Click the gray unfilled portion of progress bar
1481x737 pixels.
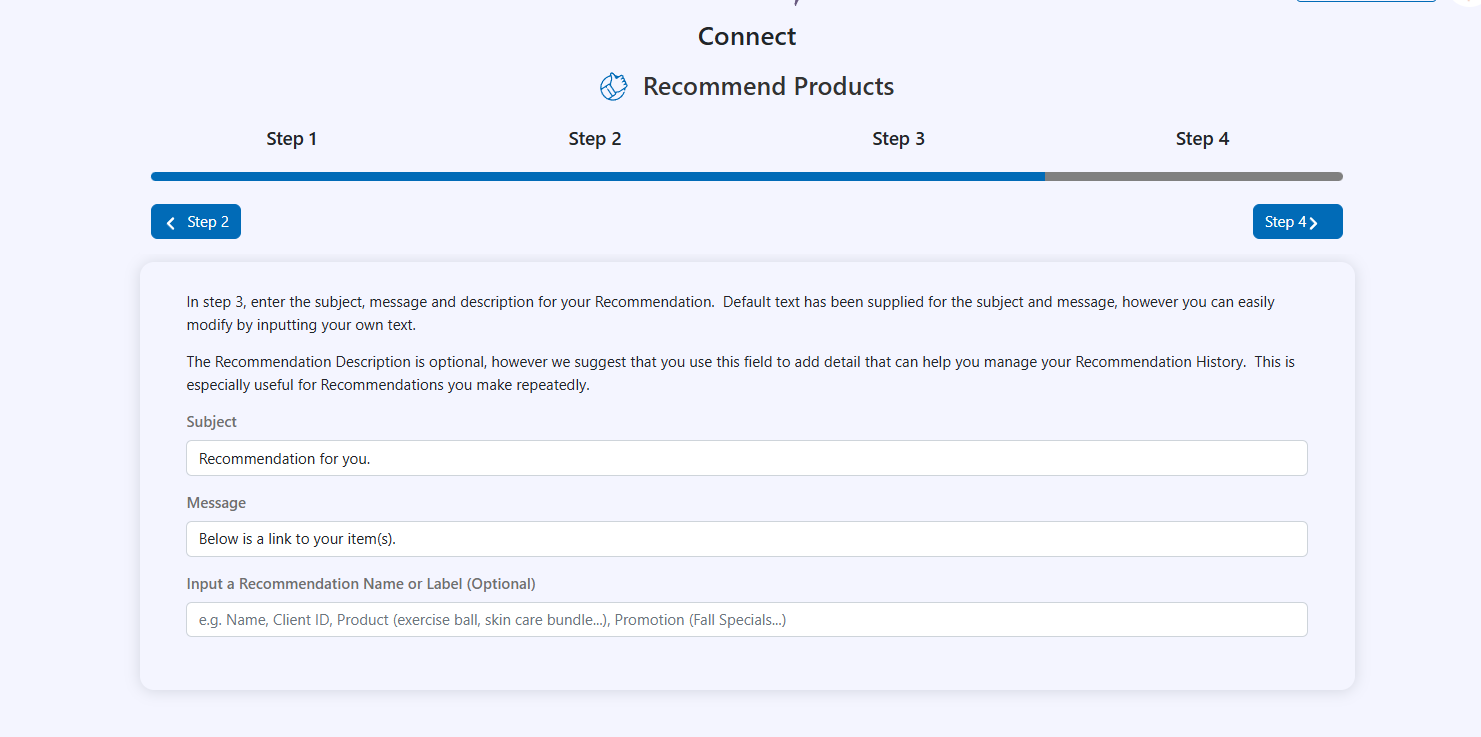coord(1193,177)
